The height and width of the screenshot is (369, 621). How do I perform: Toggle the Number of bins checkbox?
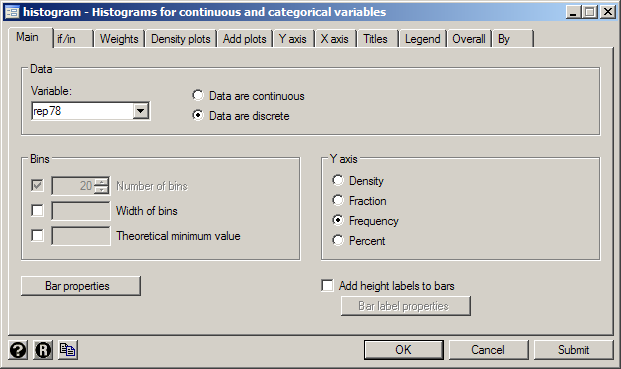click(37, 185)
